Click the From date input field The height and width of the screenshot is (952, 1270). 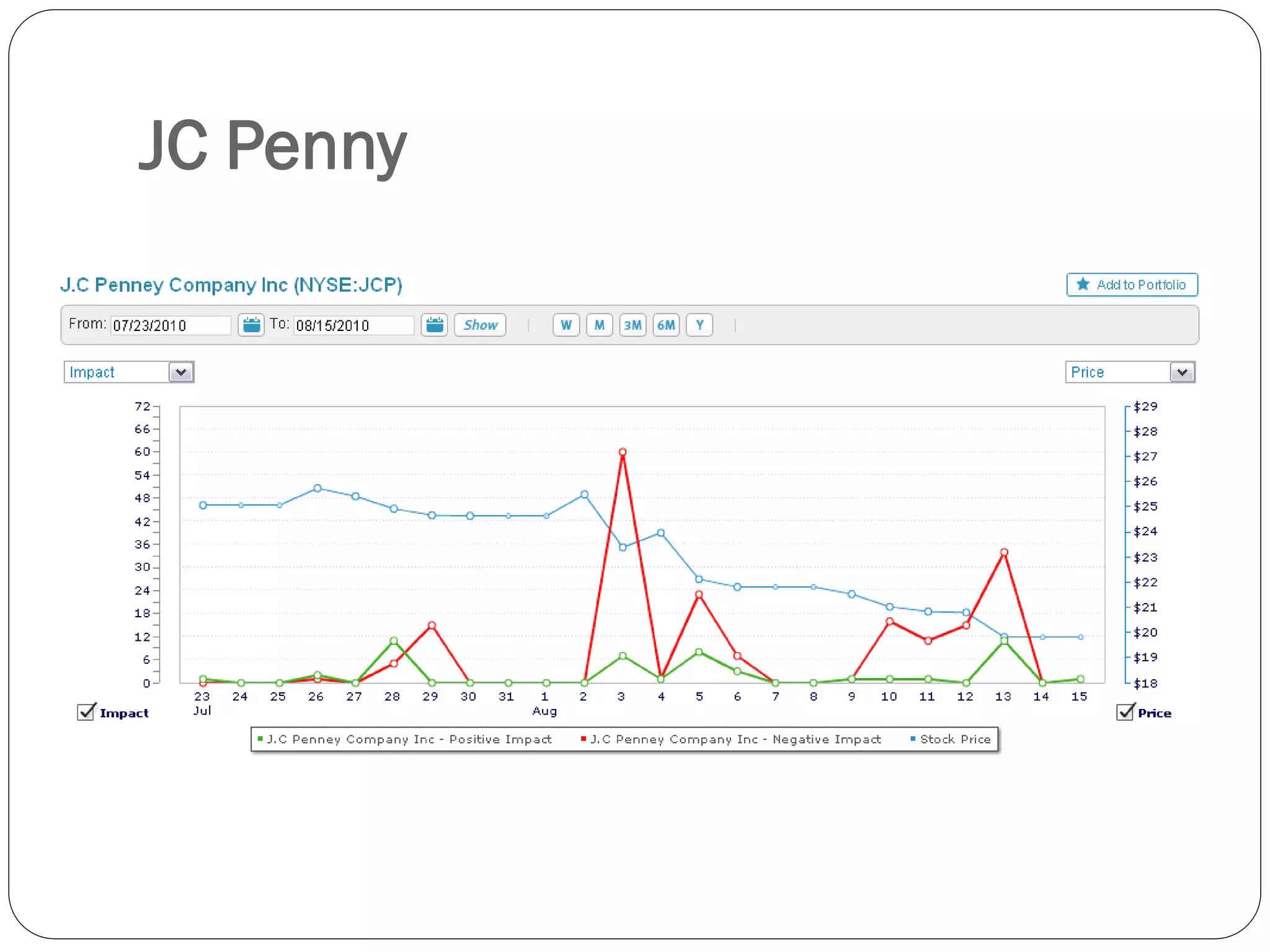tap(171, 325)
